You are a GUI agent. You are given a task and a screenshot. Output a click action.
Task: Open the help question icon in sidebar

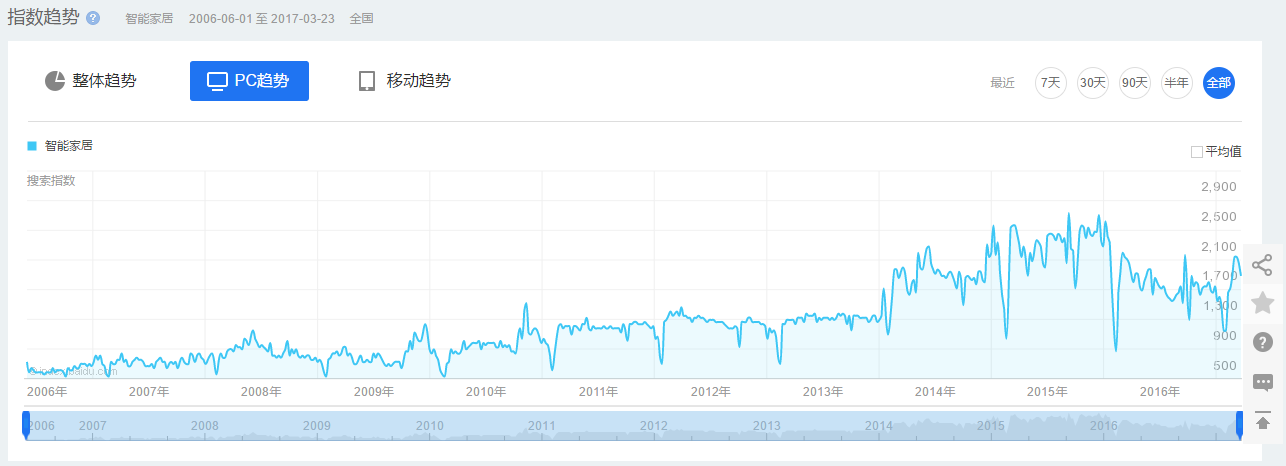click(1262, 342)
